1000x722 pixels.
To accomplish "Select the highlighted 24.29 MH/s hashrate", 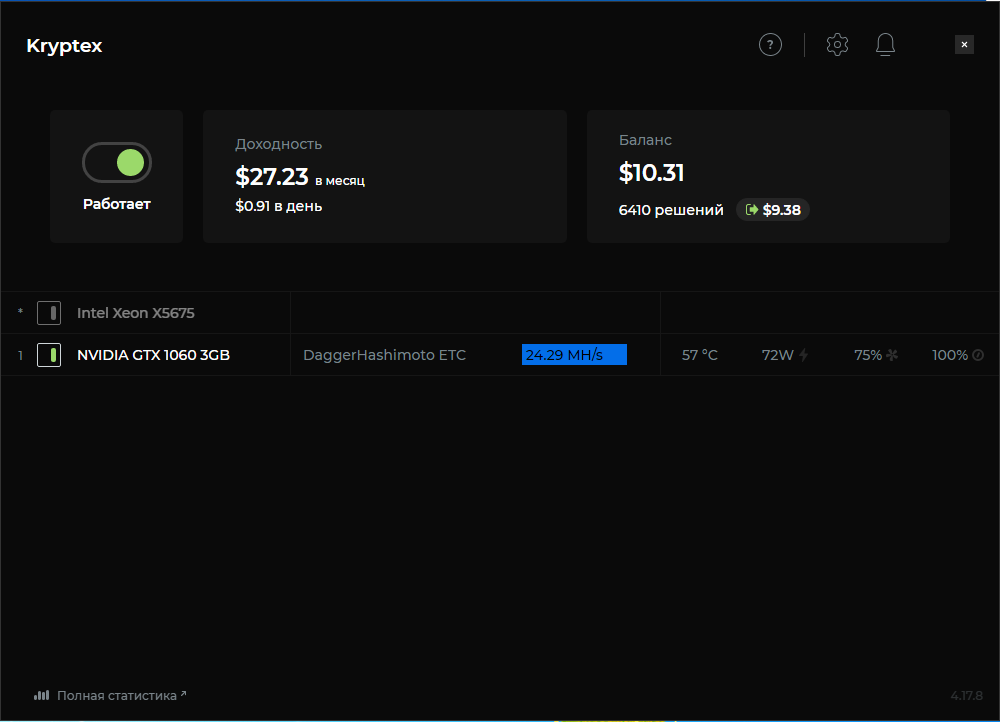I will coord(574,355).
